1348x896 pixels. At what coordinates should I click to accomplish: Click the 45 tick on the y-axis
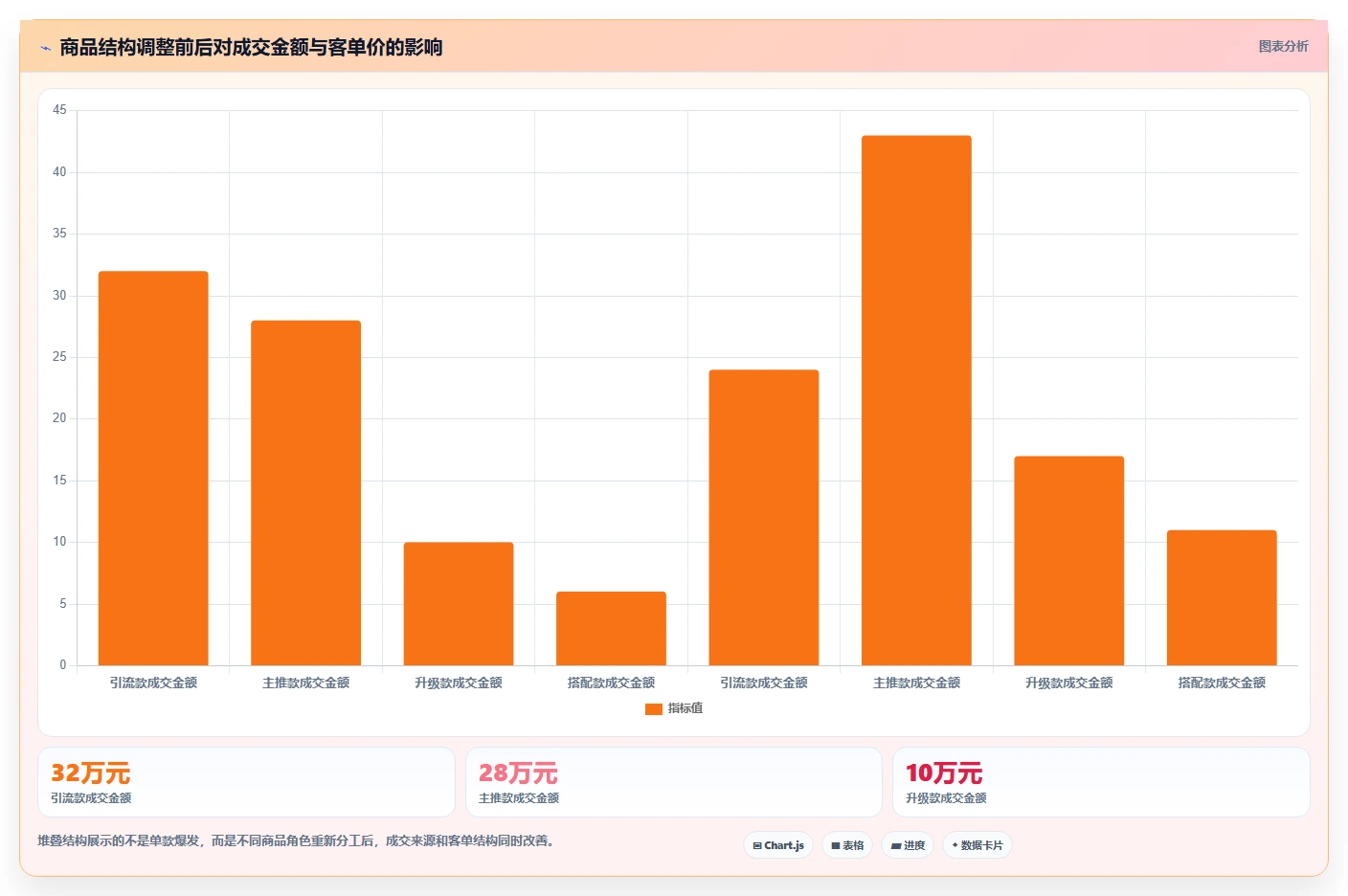(59, 110)
